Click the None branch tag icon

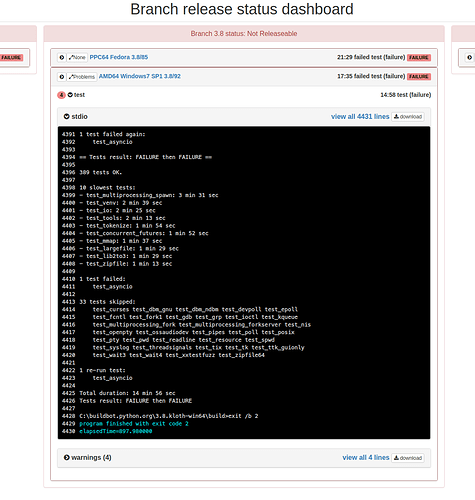pyautogui.click(x=77, y=57)
